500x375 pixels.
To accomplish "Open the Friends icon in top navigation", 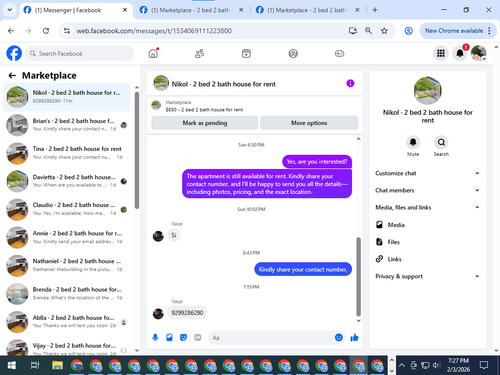I will pos(200,53).
